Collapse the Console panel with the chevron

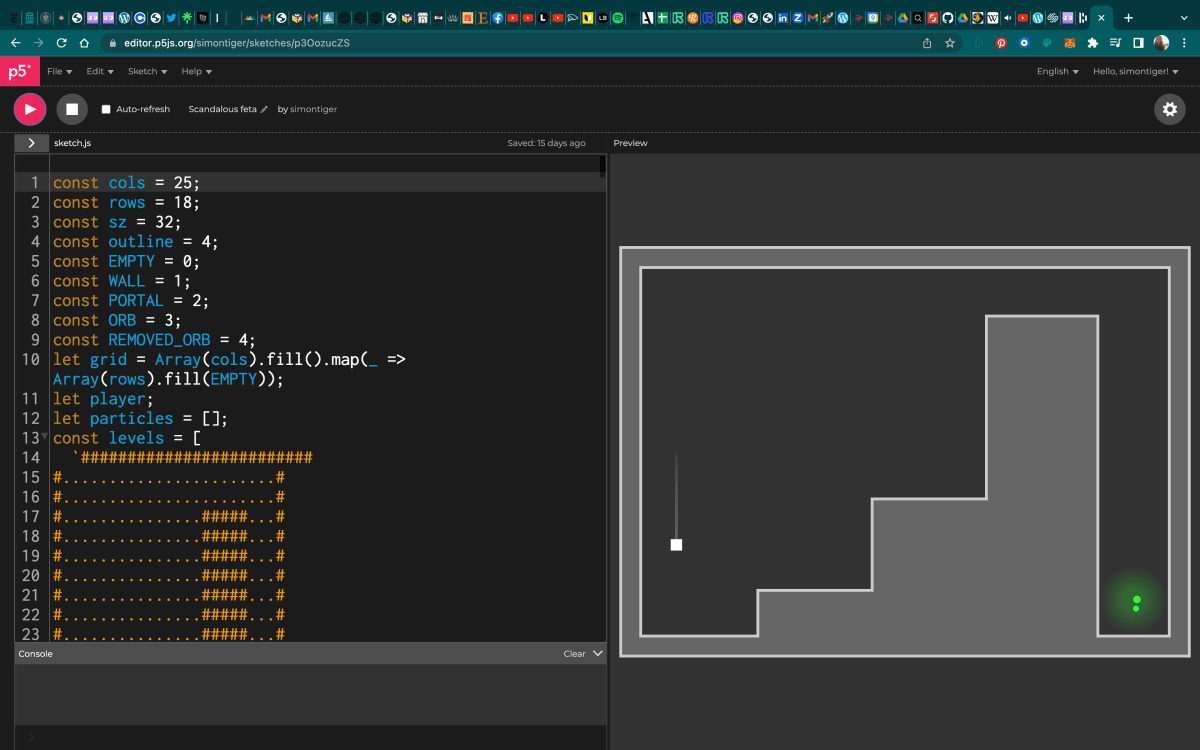[x=598, y=654]
